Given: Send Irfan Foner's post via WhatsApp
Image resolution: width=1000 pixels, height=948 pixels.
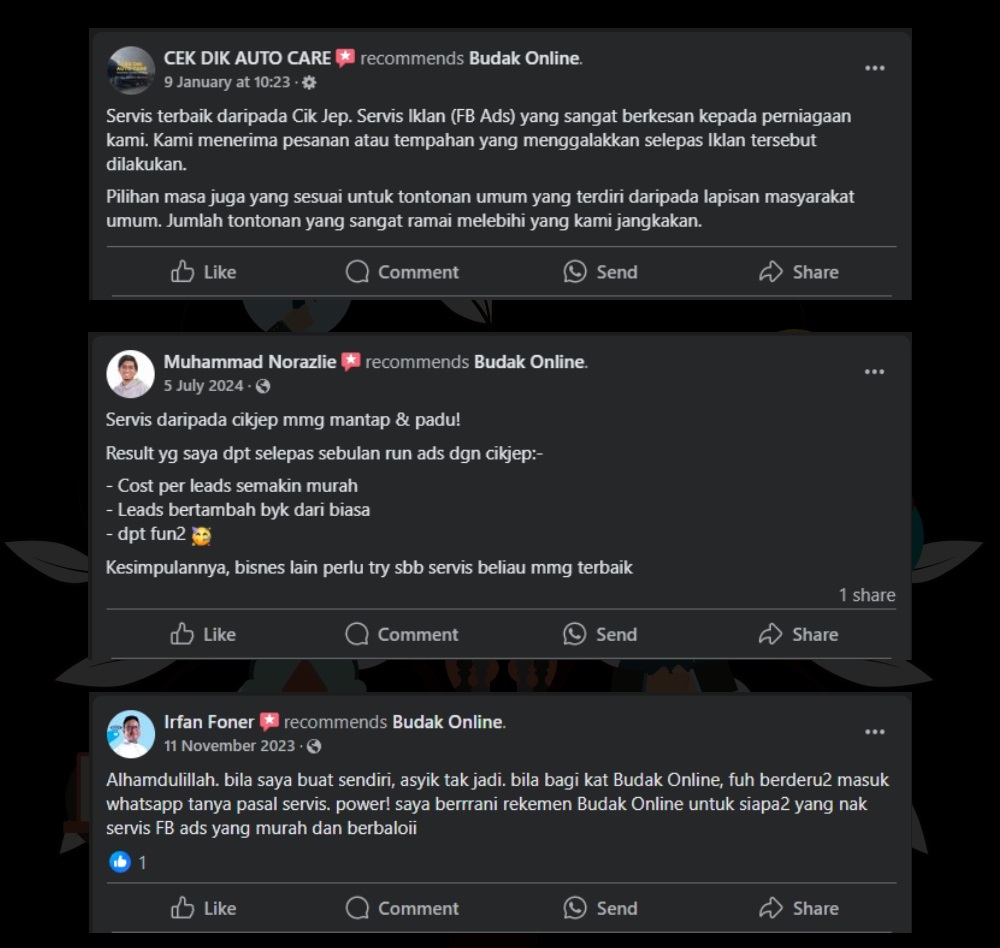Looking at the screenshot, I should (600, 908).
